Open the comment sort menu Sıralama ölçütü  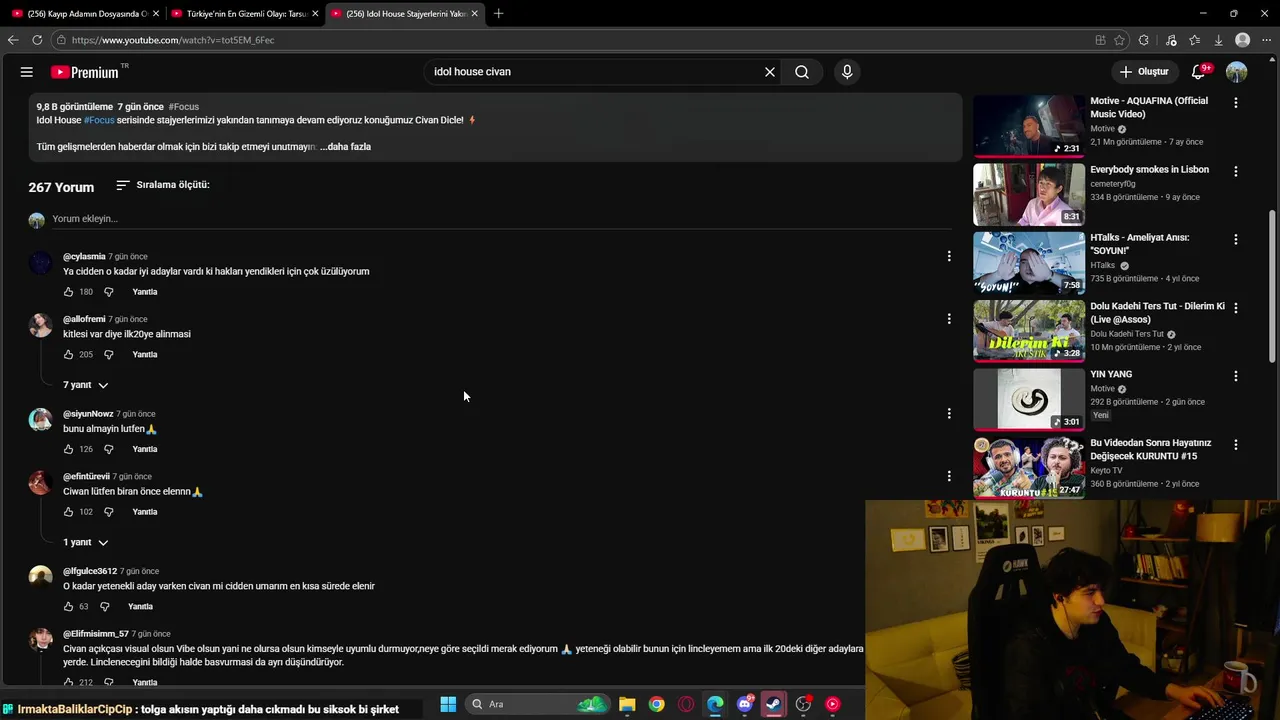point(163,185)
